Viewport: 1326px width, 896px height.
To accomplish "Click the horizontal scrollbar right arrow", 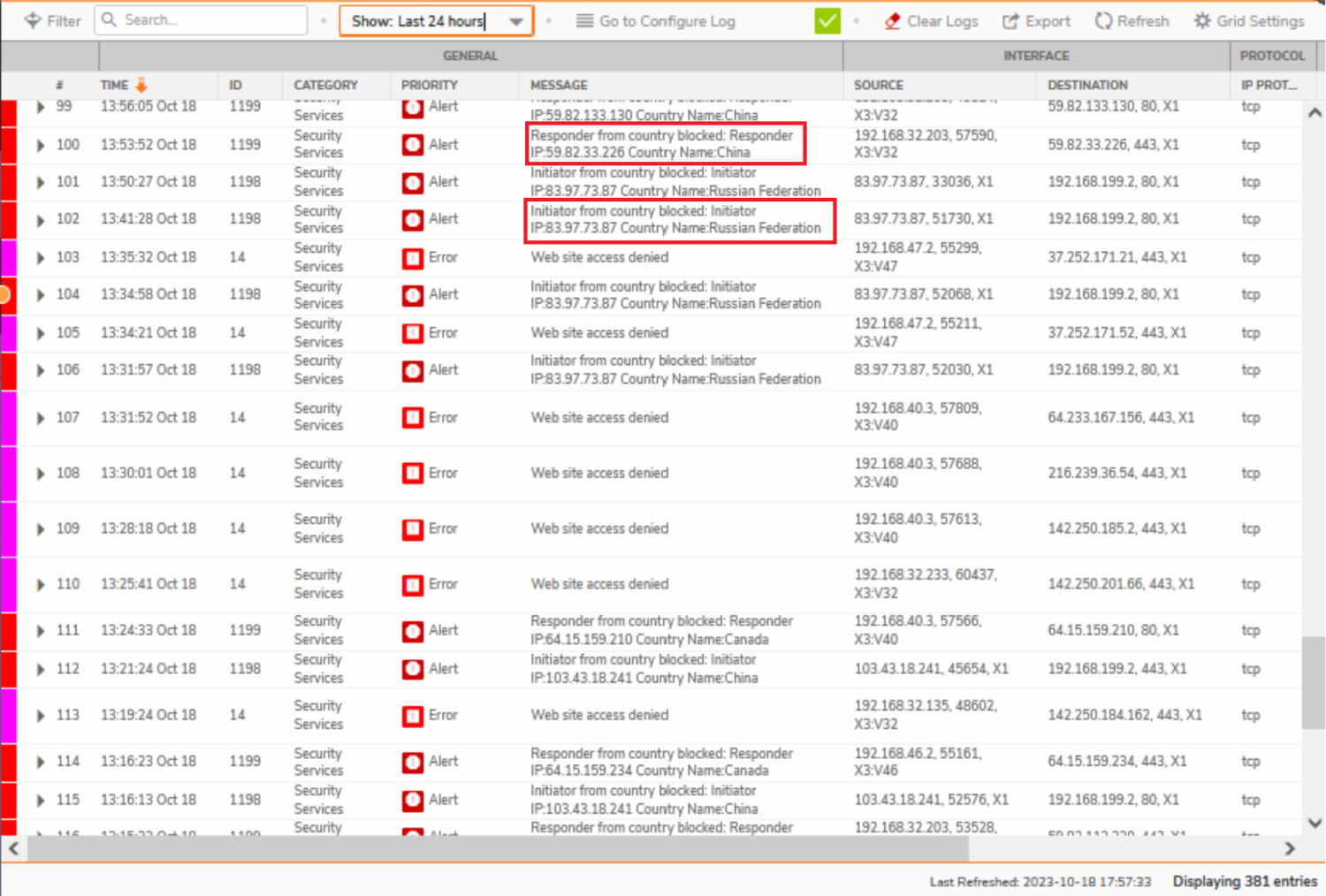I will coord(1290,848).
